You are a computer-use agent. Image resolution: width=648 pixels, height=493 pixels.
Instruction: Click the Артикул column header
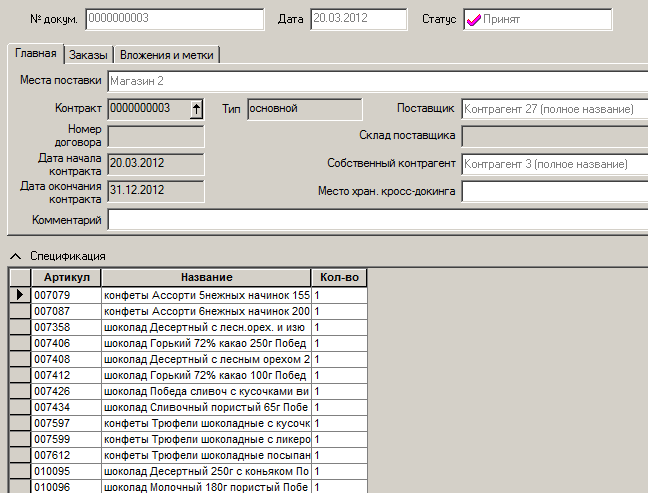point(66,278)
